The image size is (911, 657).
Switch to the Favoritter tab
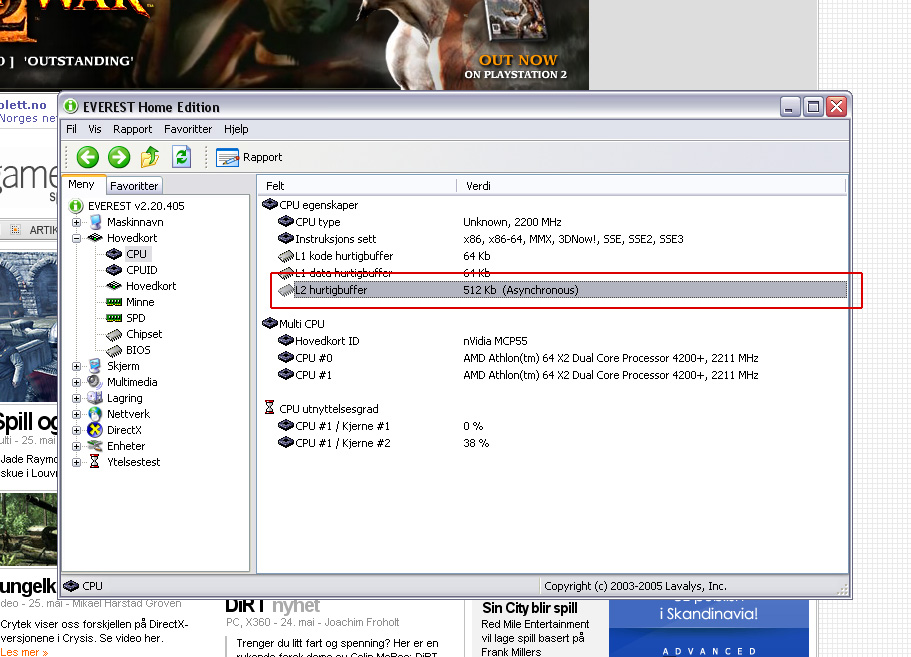pos(134,186)
